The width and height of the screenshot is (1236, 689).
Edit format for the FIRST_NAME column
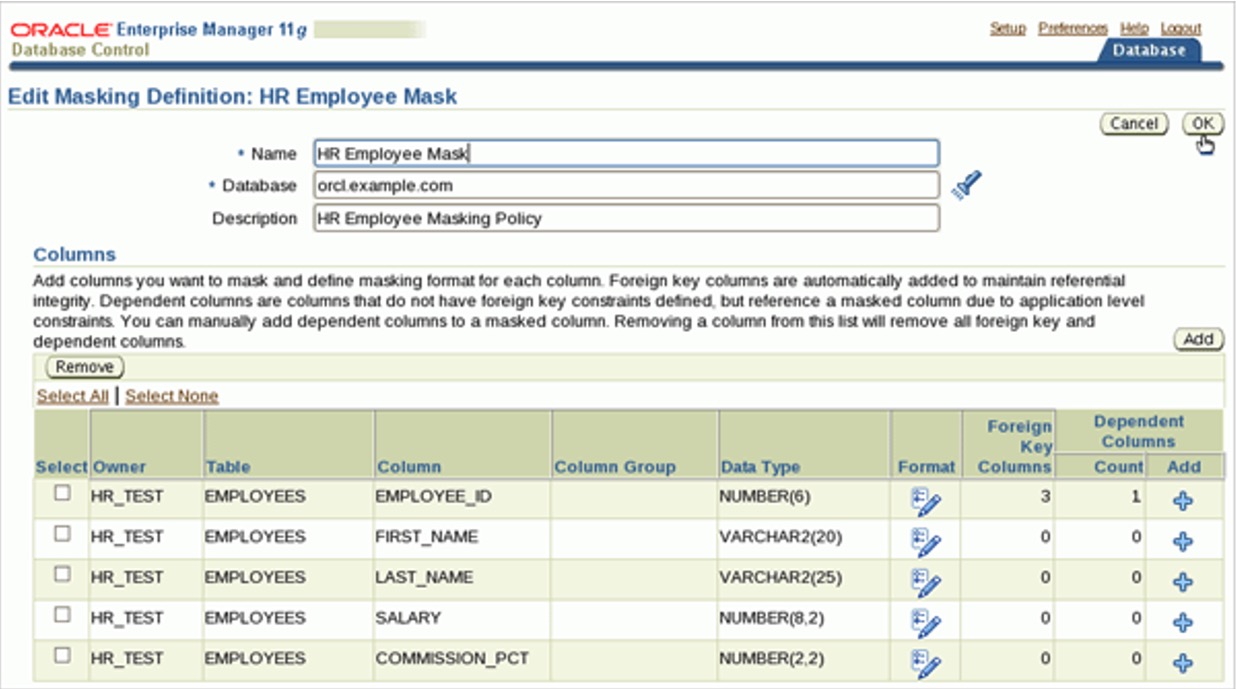926,541
